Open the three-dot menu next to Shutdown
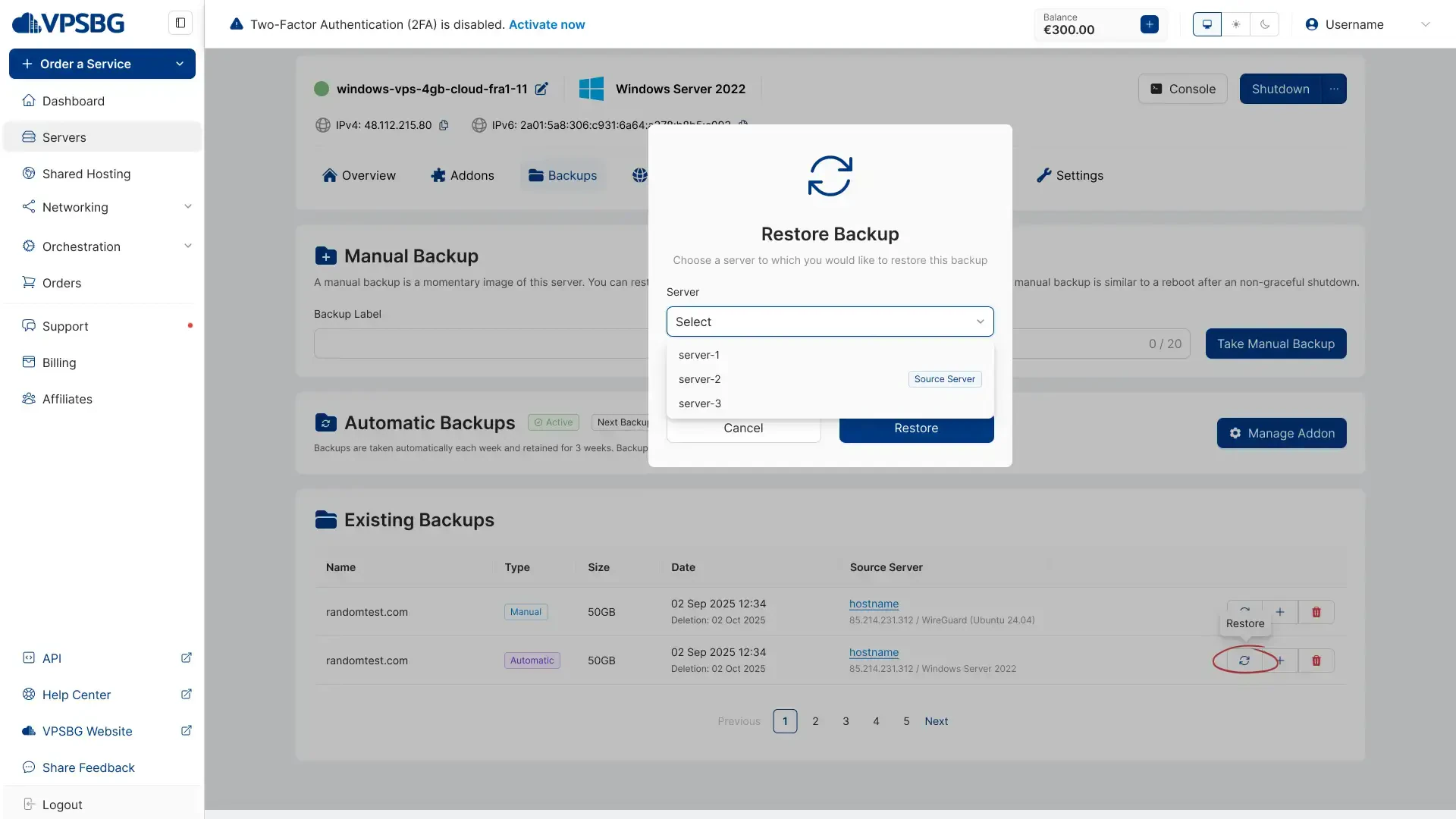Viewport: 1456px width, 819px height. point(1334,89)
